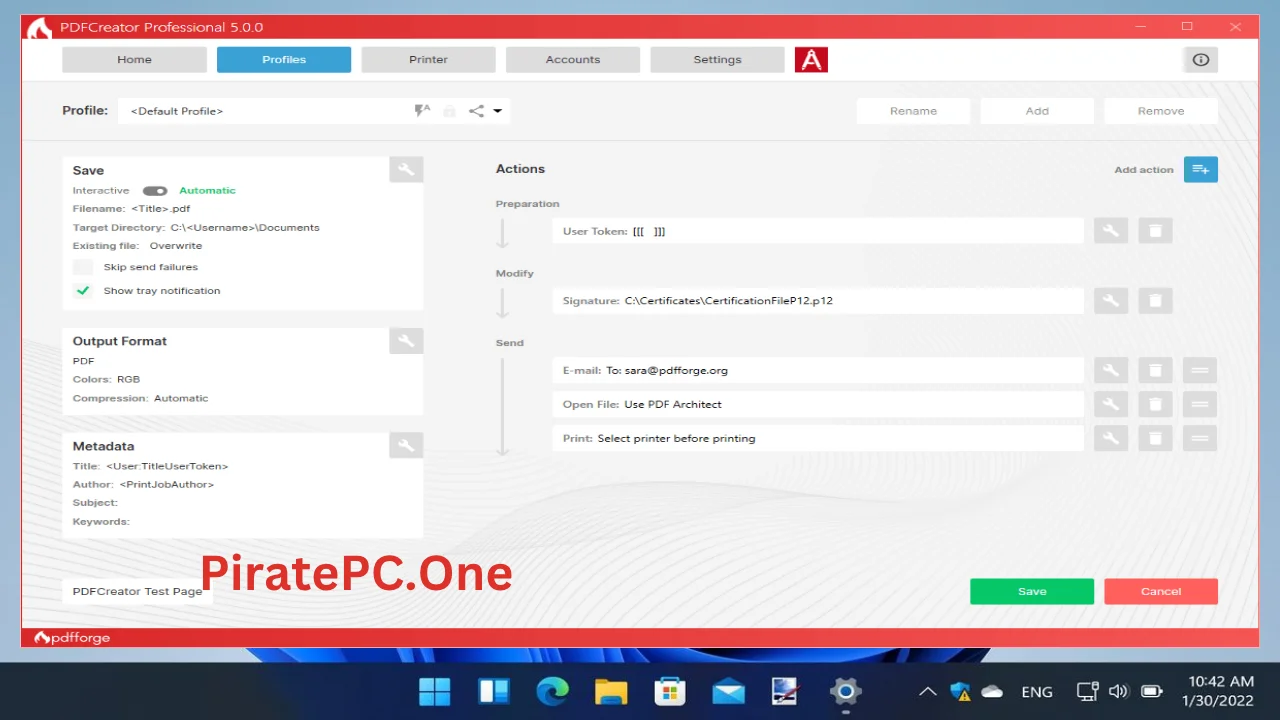Viewport: 1280px width, 720px height.
Task: Open the Default Profile selector
Action: (314, 111)
